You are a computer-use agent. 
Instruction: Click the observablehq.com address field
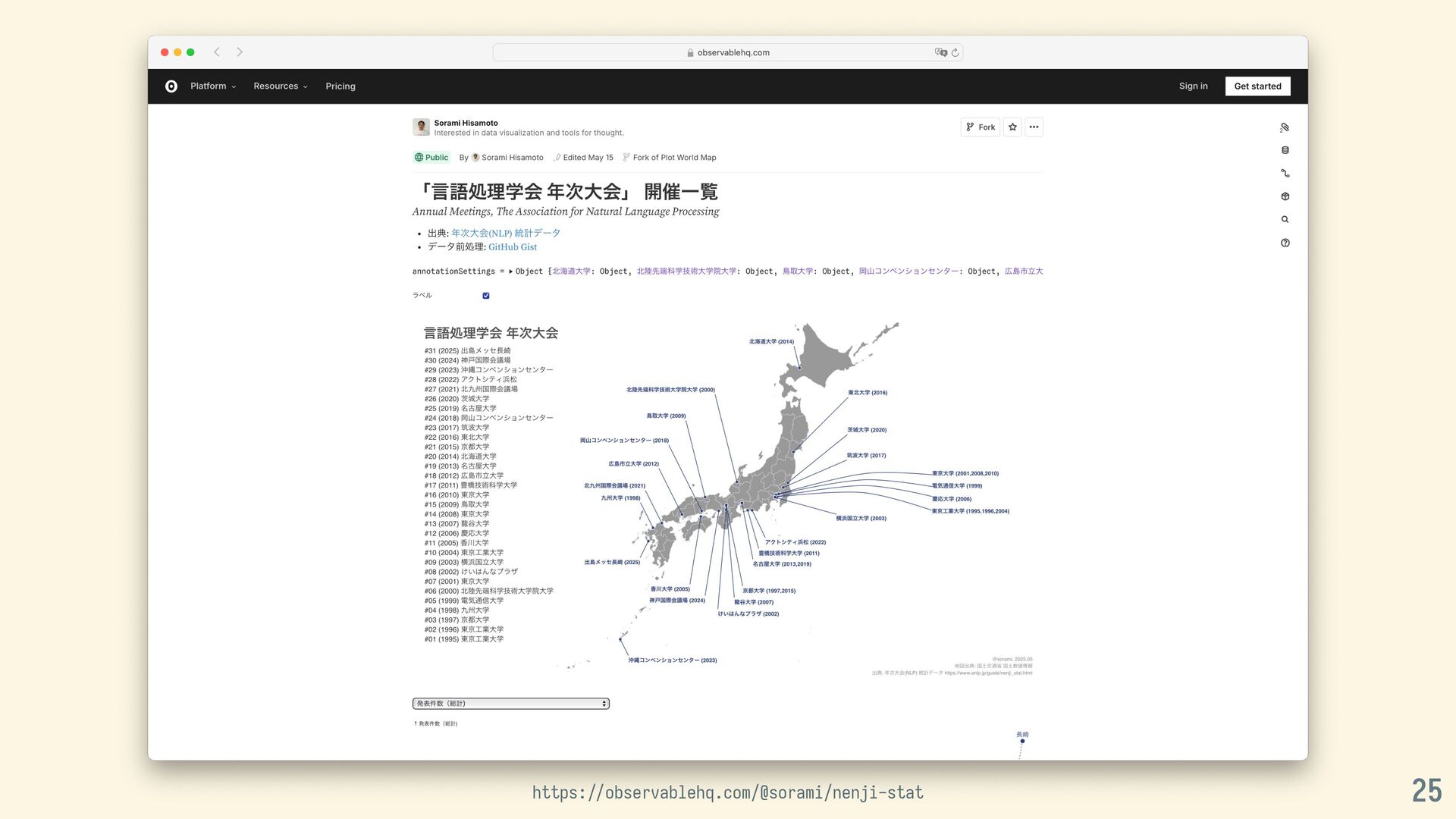coord(728,53)
